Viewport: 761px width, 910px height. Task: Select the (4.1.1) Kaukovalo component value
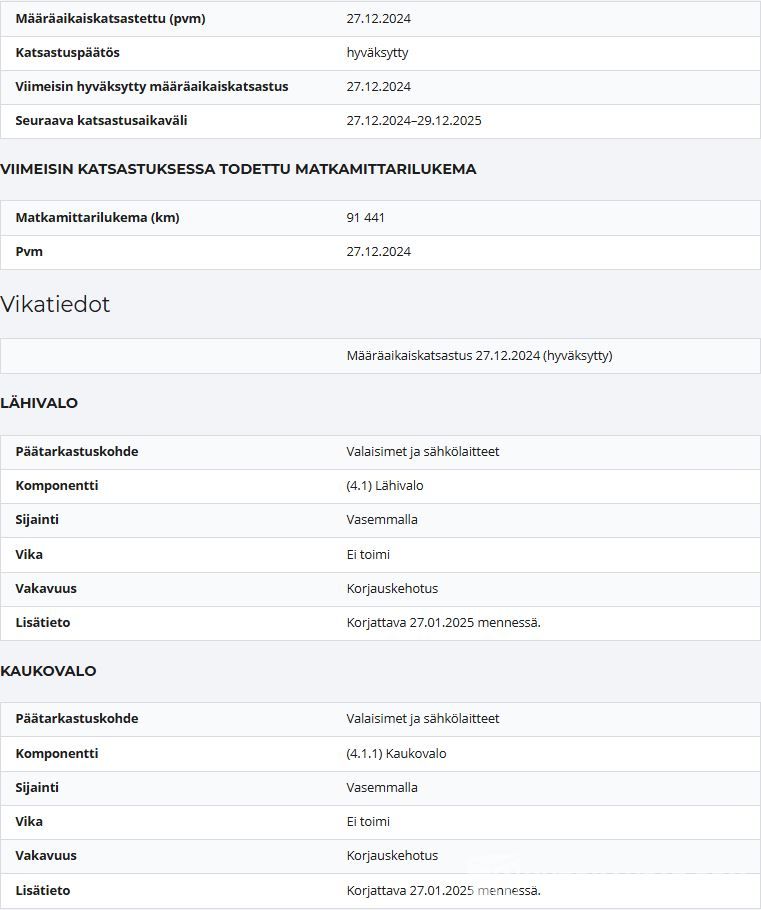coord(396,754)
